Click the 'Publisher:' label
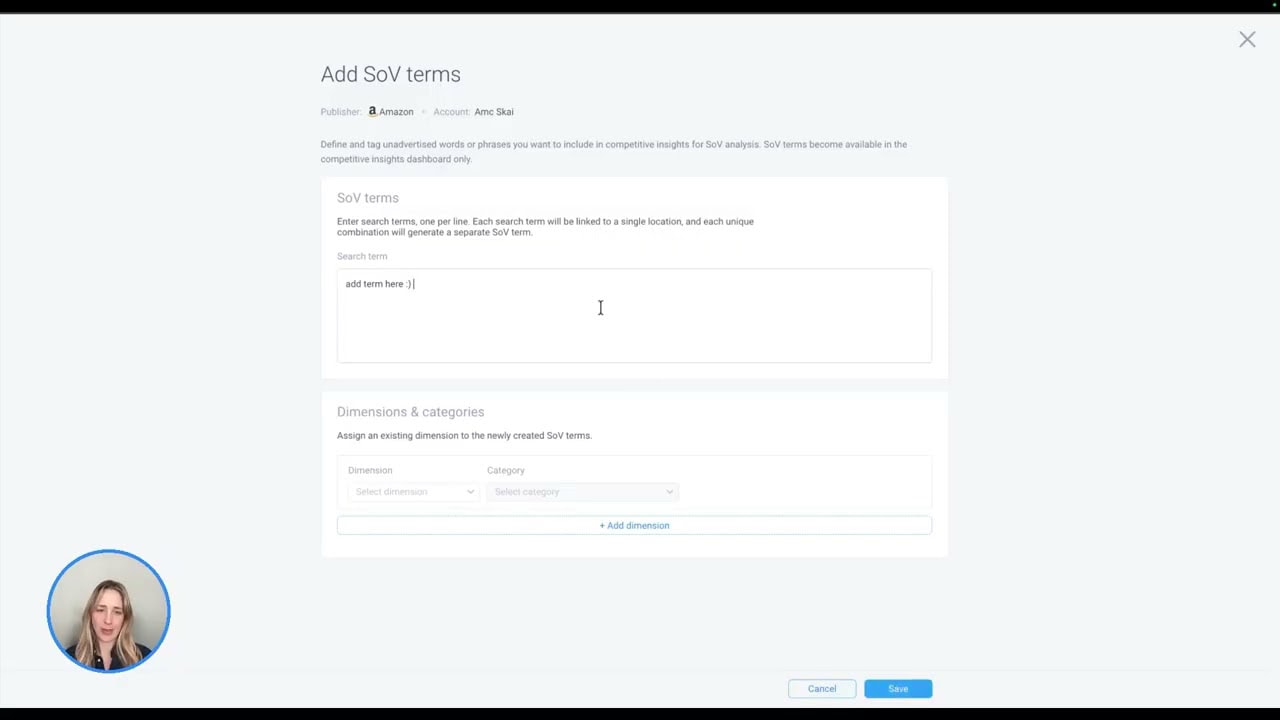 (x=341, y=112)
